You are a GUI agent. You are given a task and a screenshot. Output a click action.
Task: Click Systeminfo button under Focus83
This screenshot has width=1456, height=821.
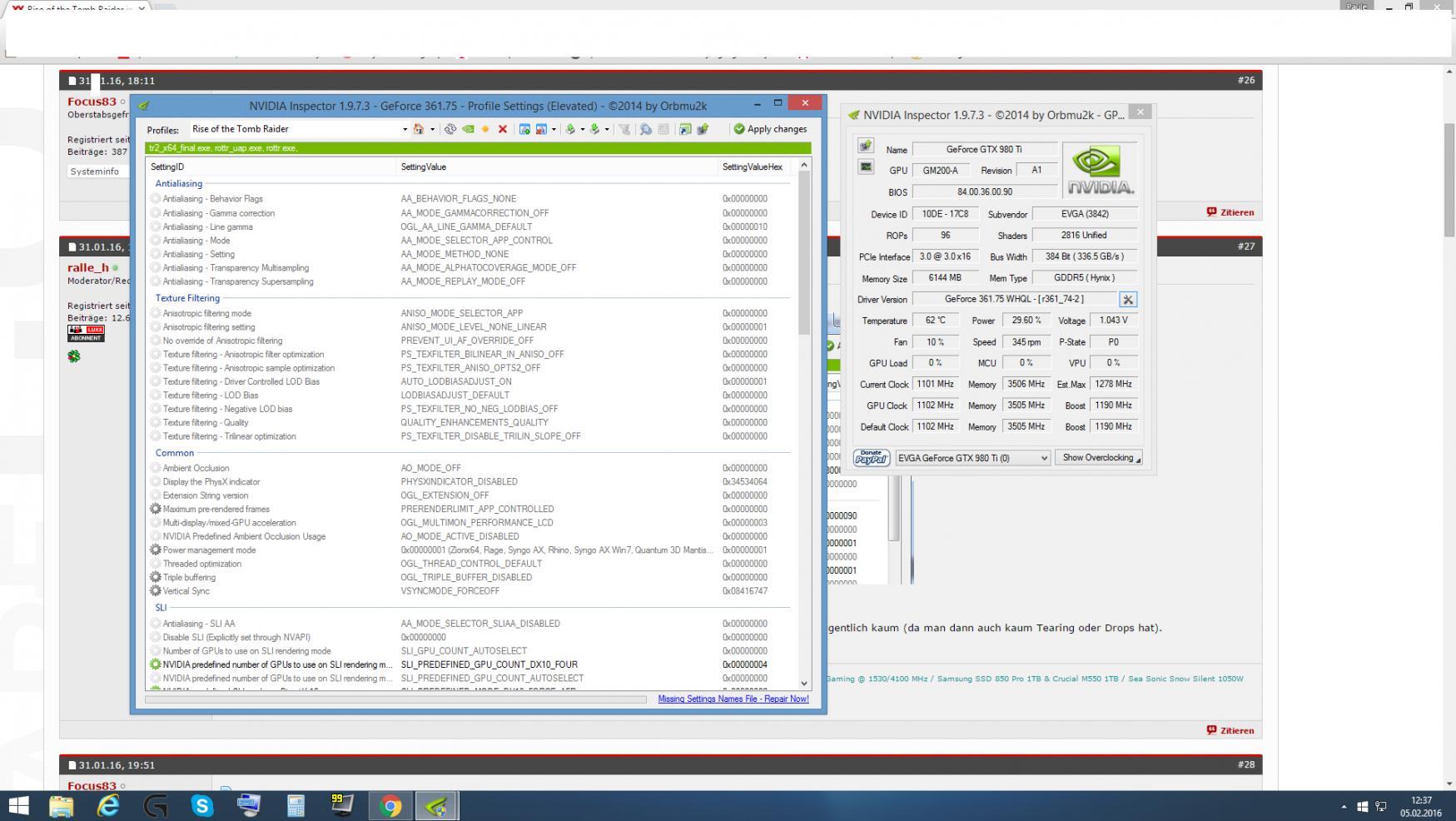(97, 172)
